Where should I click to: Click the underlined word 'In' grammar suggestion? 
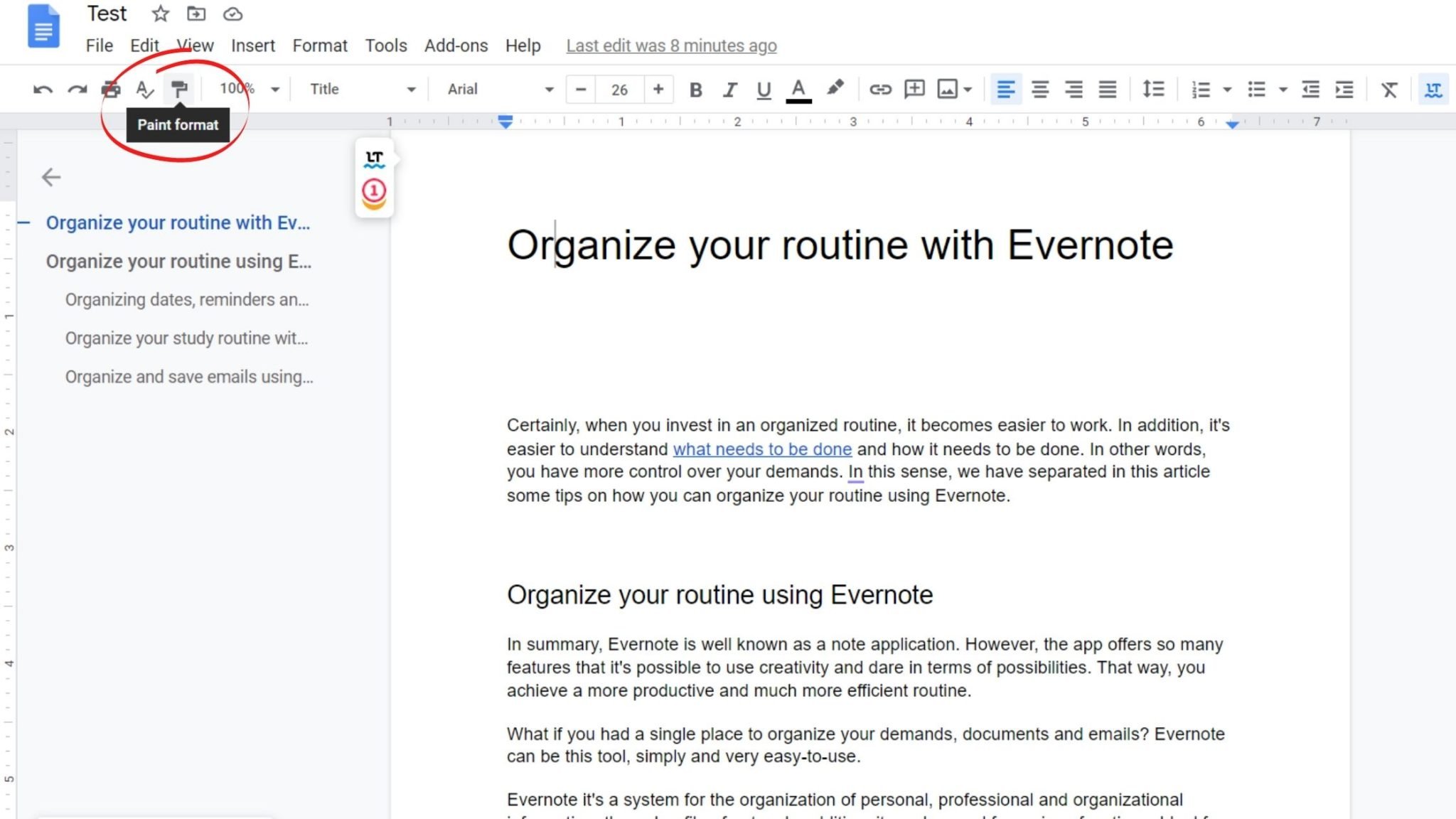(x=855, y=472)
